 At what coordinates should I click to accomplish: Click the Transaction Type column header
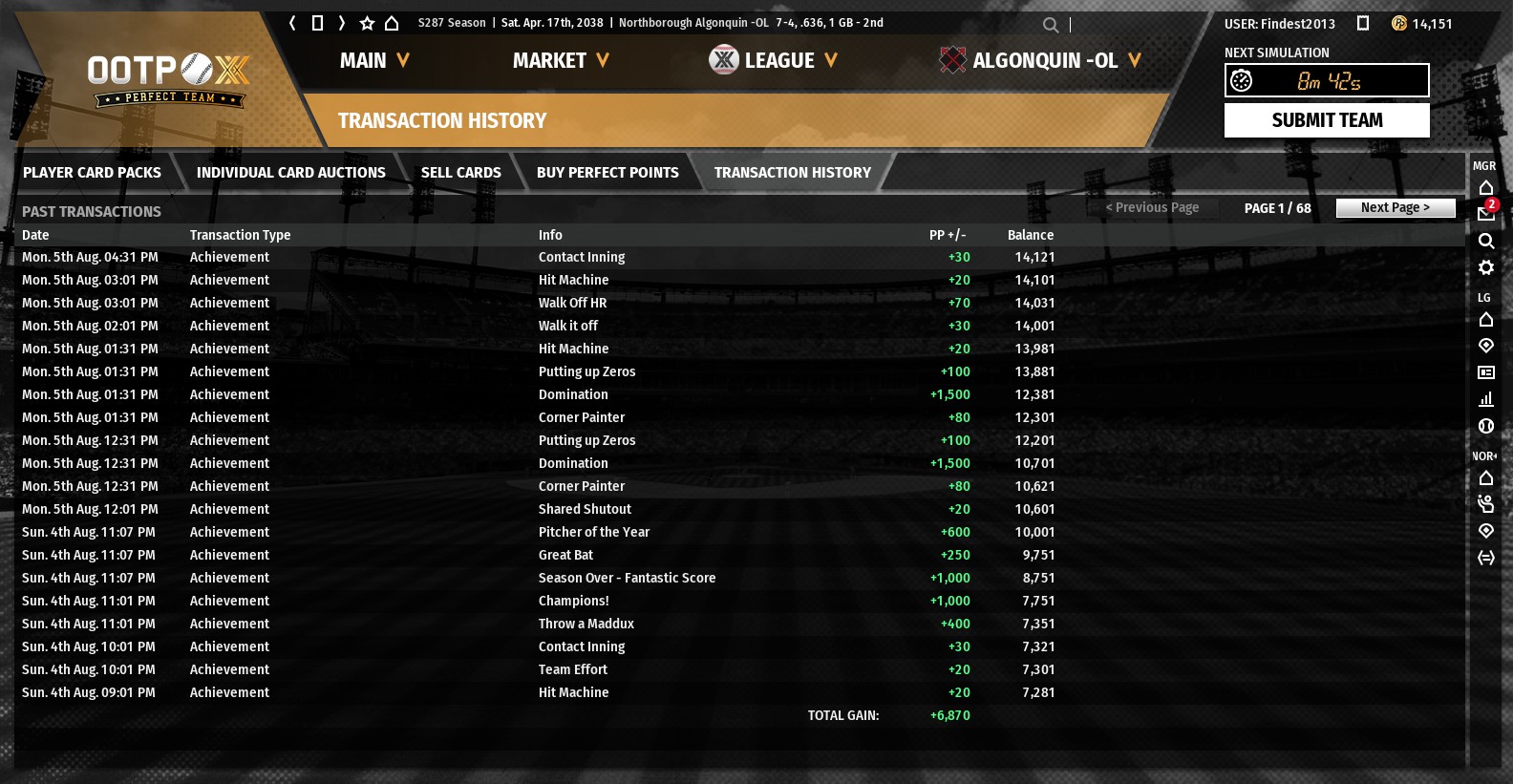pos(240,235)
